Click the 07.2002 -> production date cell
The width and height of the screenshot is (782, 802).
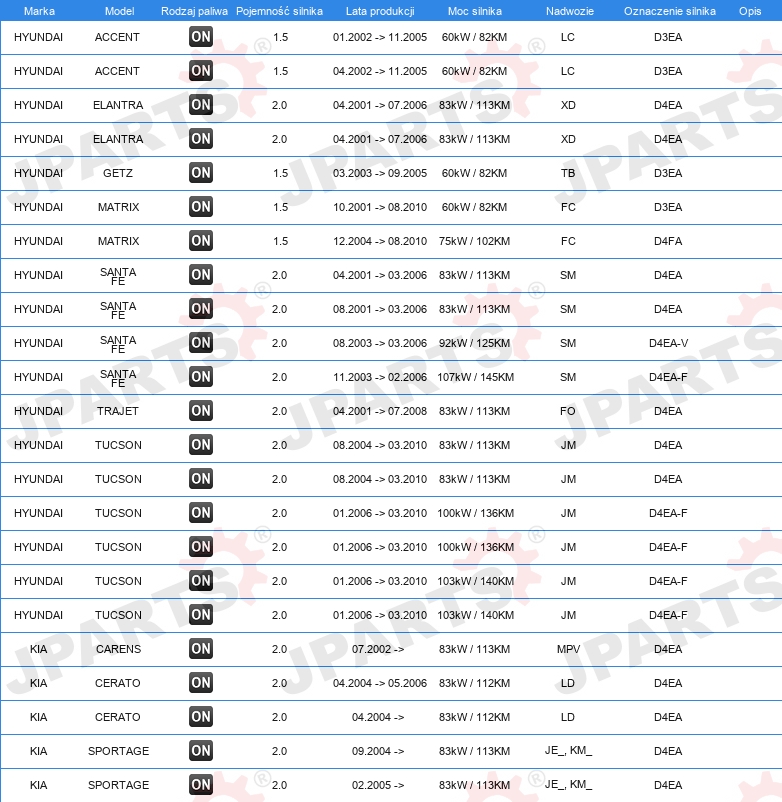point(378,649)
